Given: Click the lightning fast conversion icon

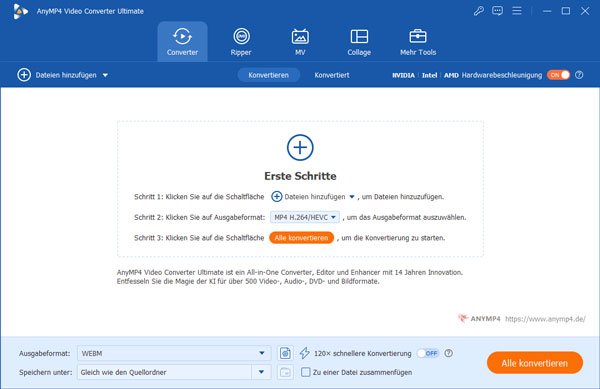Looking at the screenshot, I should click(305, 353).
